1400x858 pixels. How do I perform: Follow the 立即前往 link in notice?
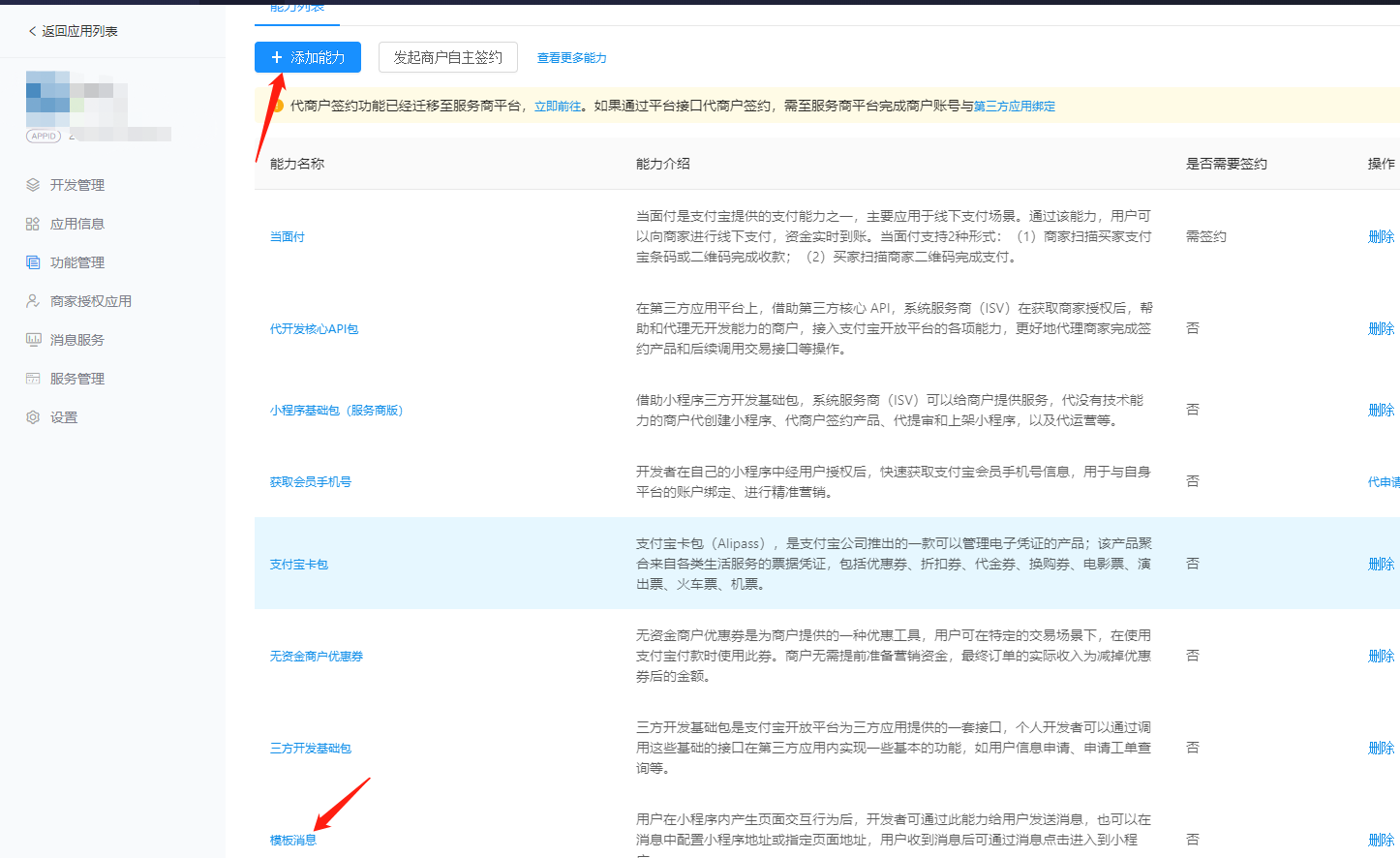pyautogui.click(x=558, y=107)
